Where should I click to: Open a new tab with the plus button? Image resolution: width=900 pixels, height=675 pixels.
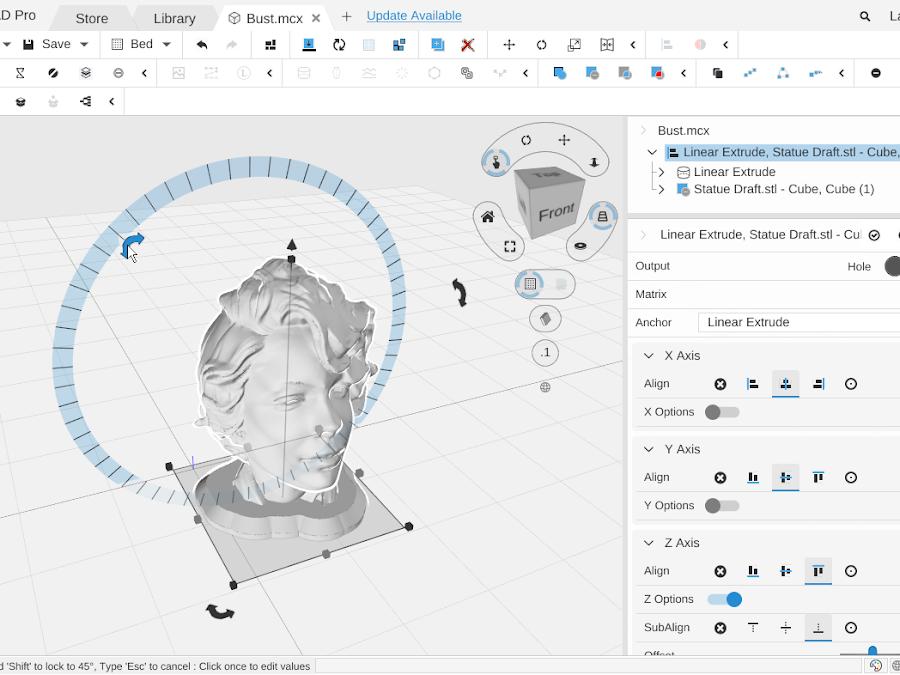(346, 16)
